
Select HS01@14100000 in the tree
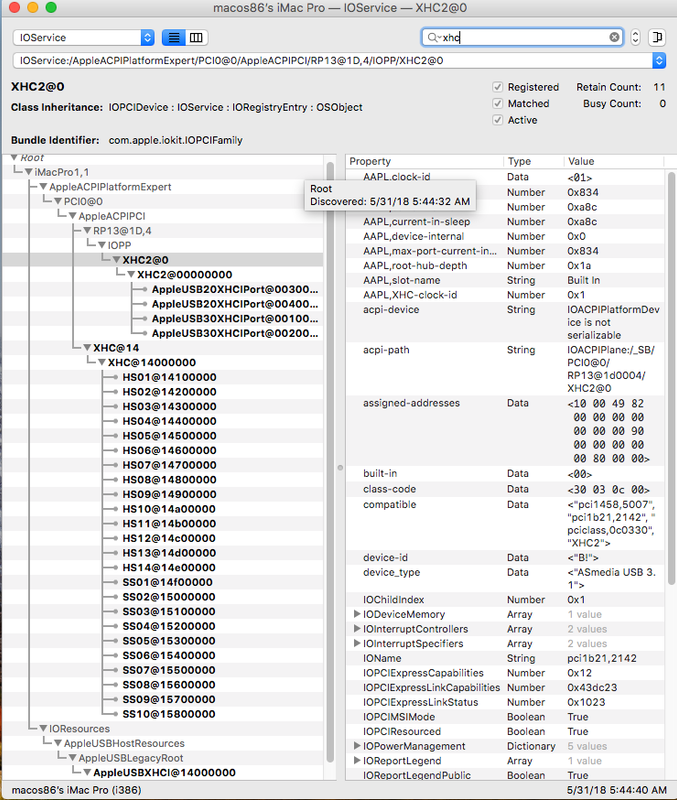pos(169,377)
